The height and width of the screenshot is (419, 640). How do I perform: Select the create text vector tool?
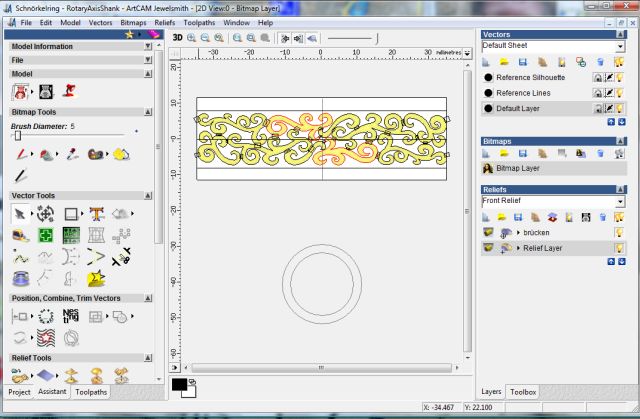(x=97, y=213)
